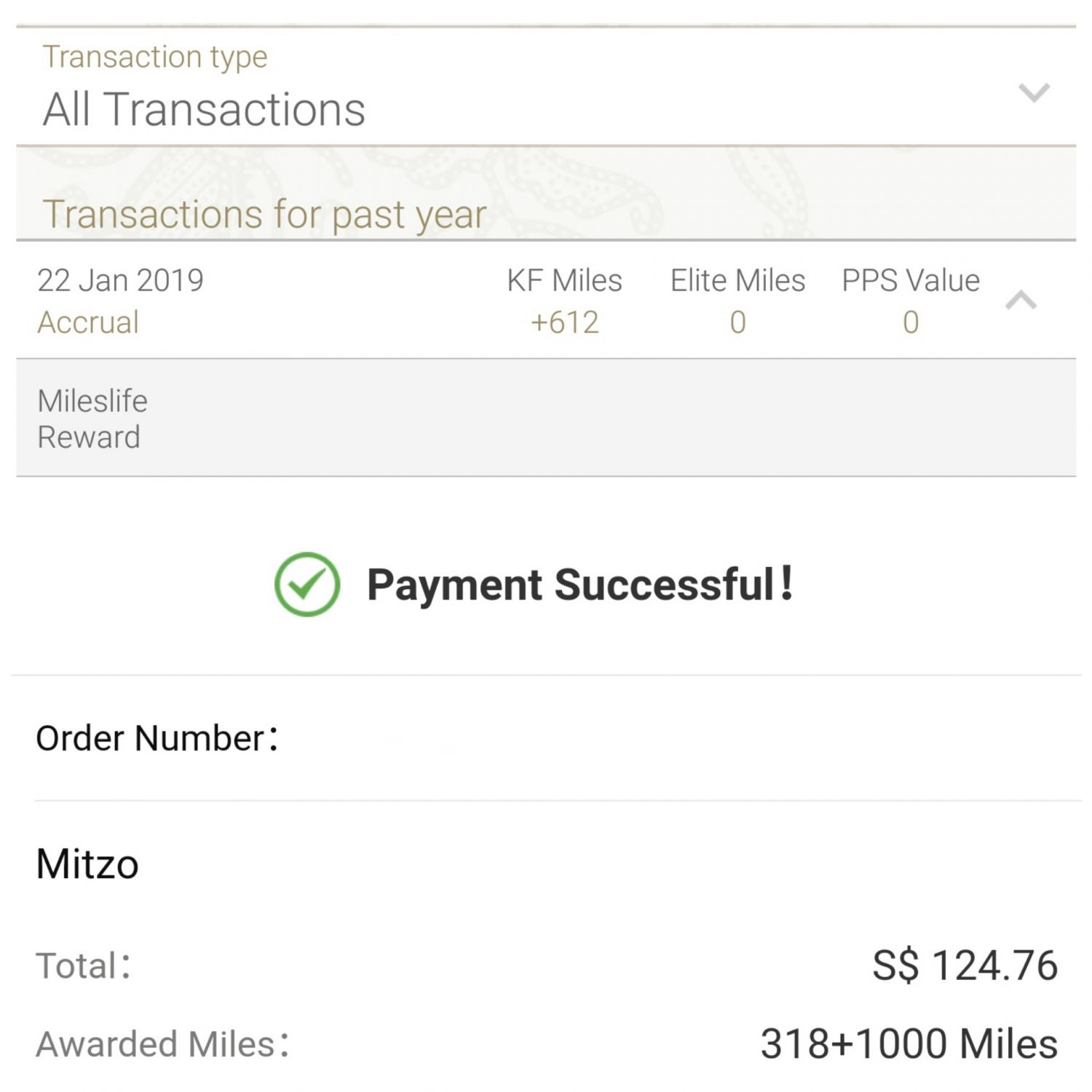
Task: Tap the Accrual transaction label
Action: pos(88,323)
